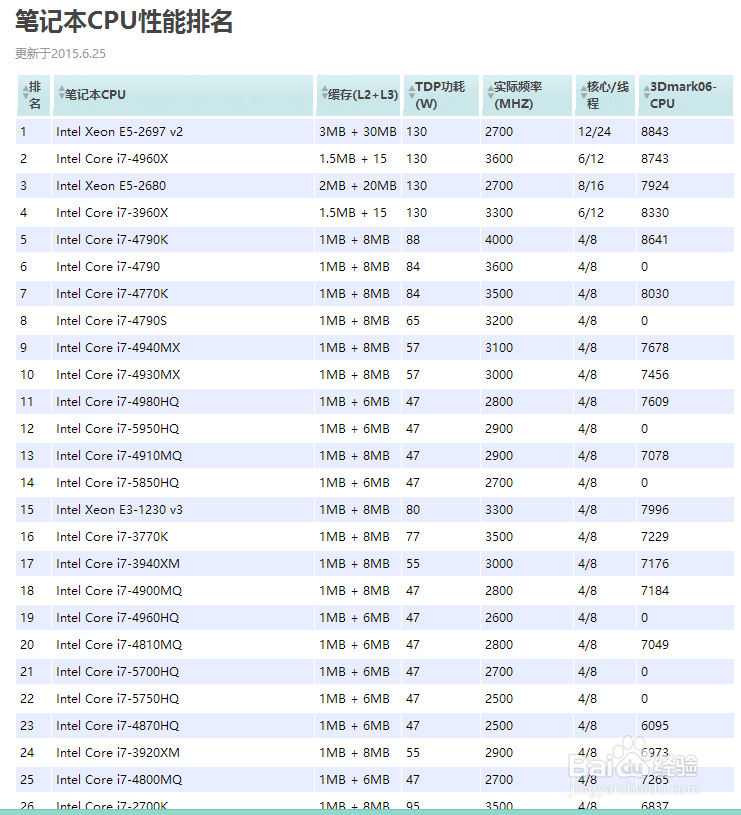The width and height of the screenshot is (741, 815).
Task: Select Intel Core i7-4910MQ cell
Action: click(x=182, y=456)
